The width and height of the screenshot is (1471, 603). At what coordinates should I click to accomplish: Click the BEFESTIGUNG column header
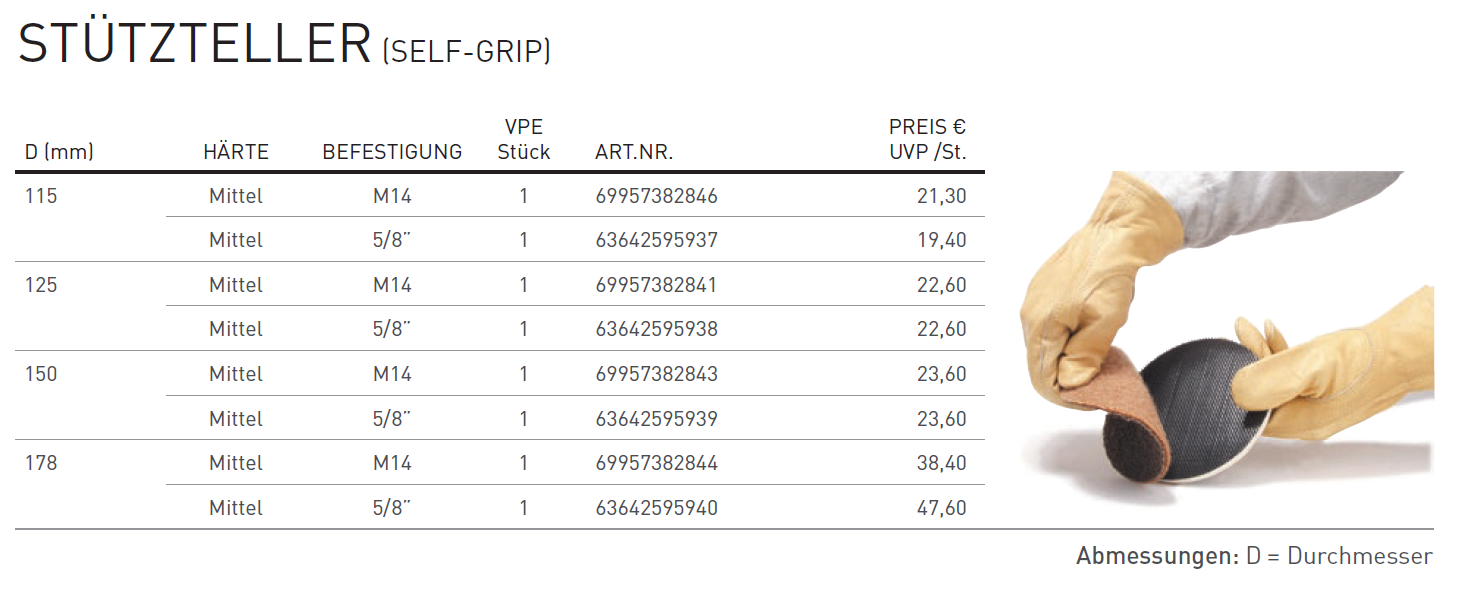tap(392, 153)
